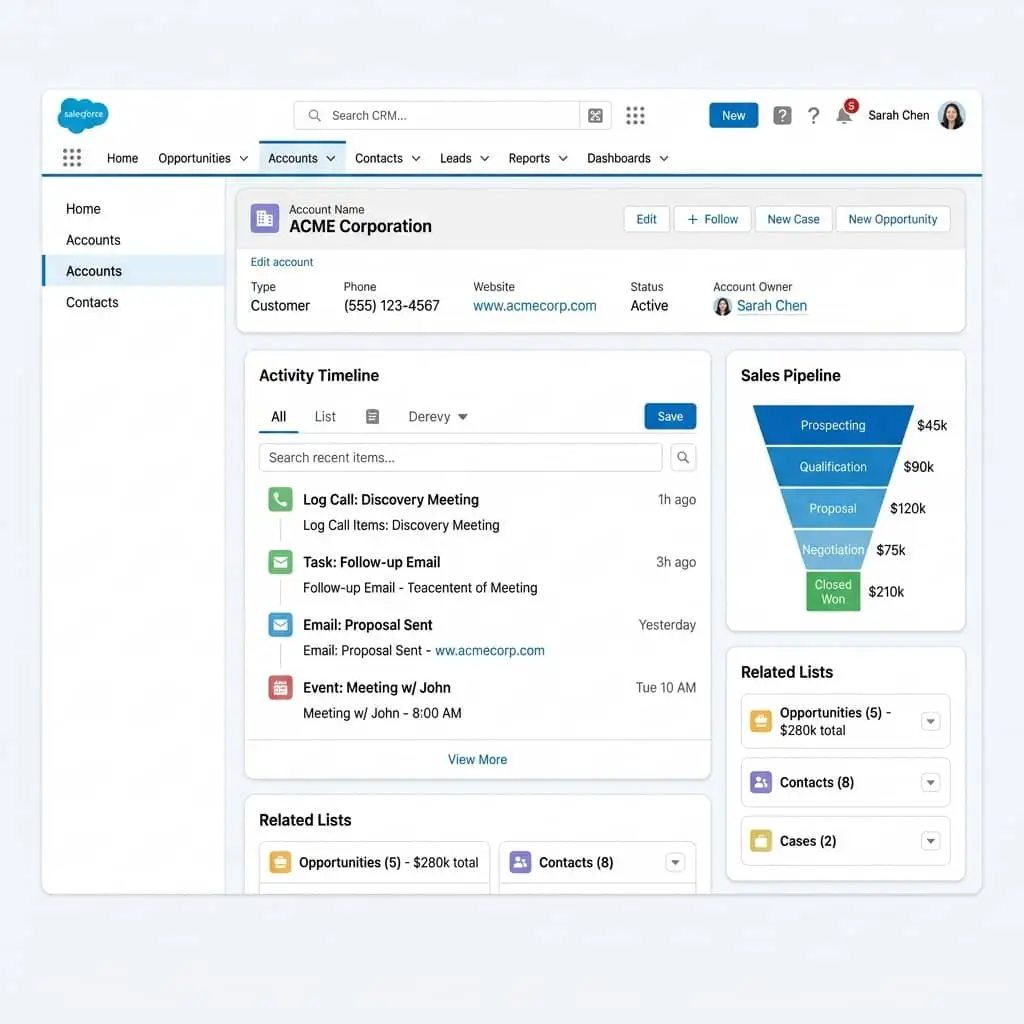Click the Edit button on the account

(646, 219)
